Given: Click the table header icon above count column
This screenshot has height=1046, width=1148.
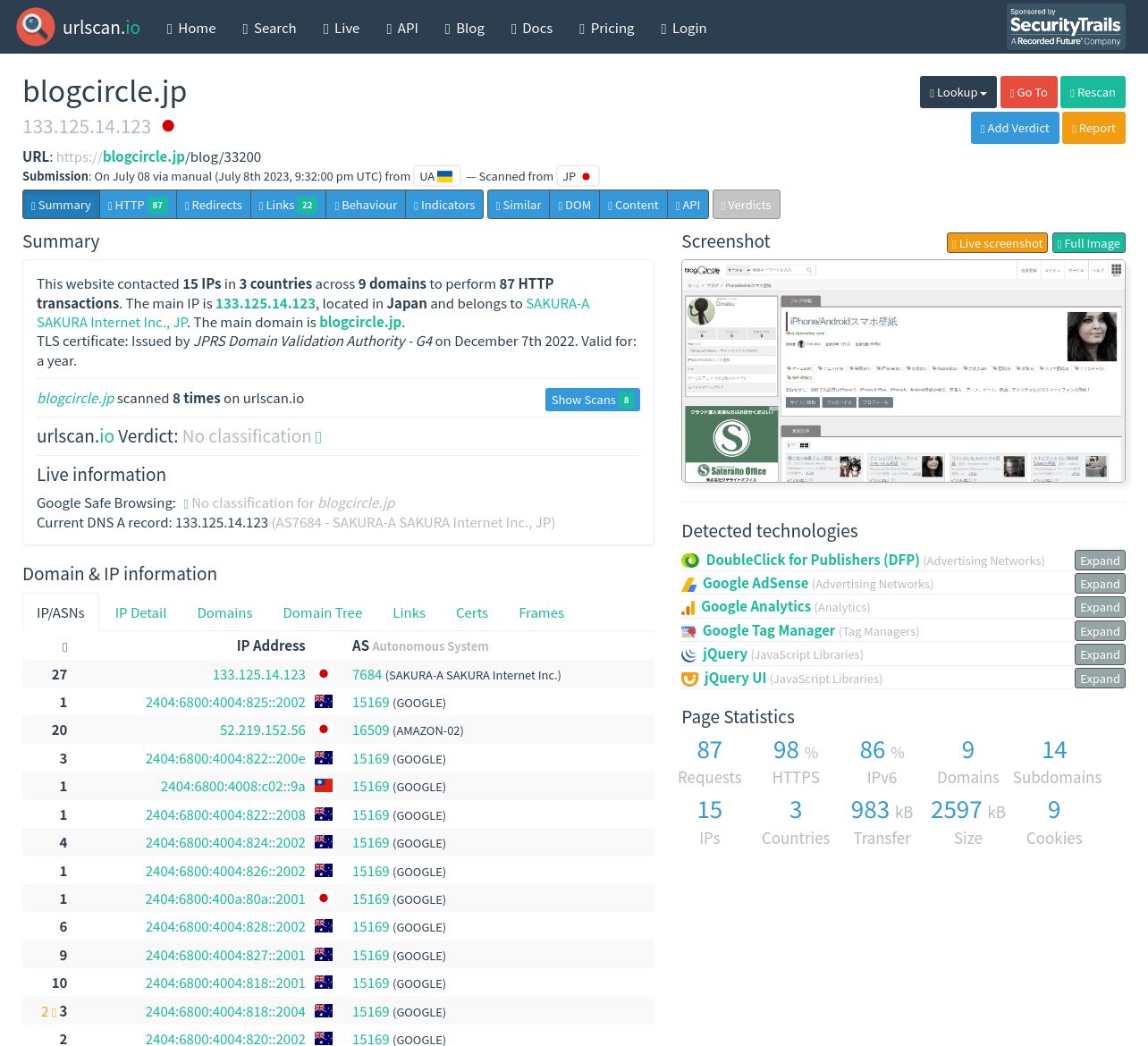Looking at the screenshot, I should pyautogui.click(x=64, y=646).
